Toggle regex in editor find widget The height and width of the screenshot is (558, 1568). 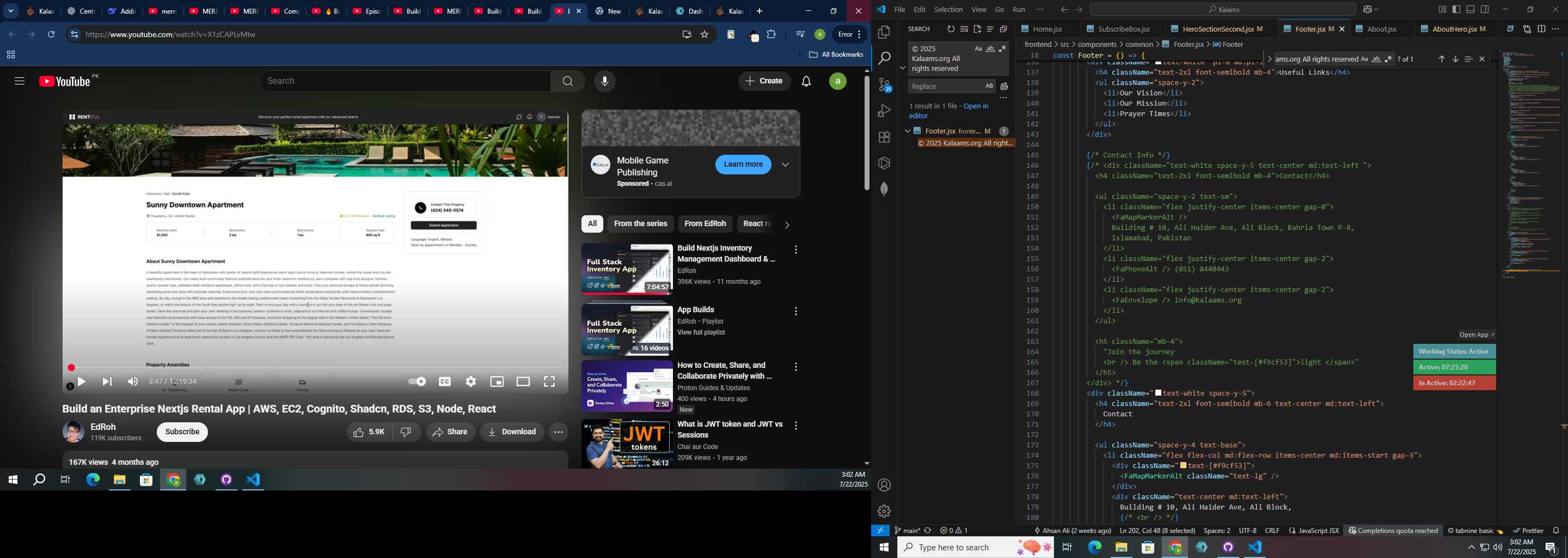(x=1388, y=59)
